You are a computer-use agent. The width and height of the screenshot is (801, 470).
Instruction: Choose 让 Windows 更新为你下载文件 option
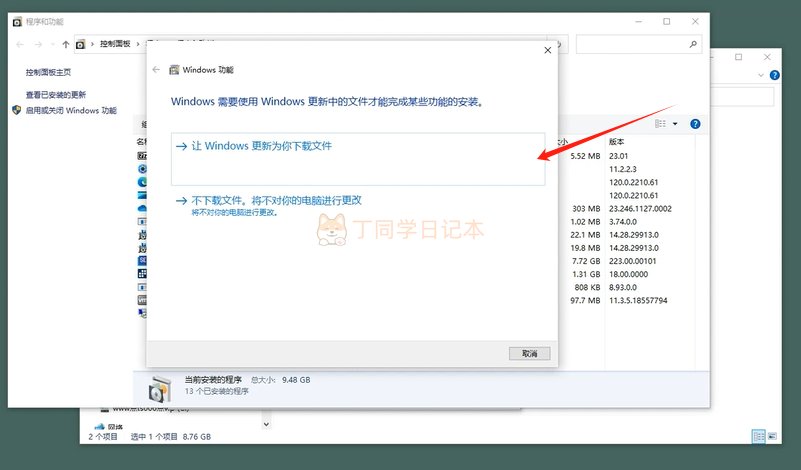[358, 159]
